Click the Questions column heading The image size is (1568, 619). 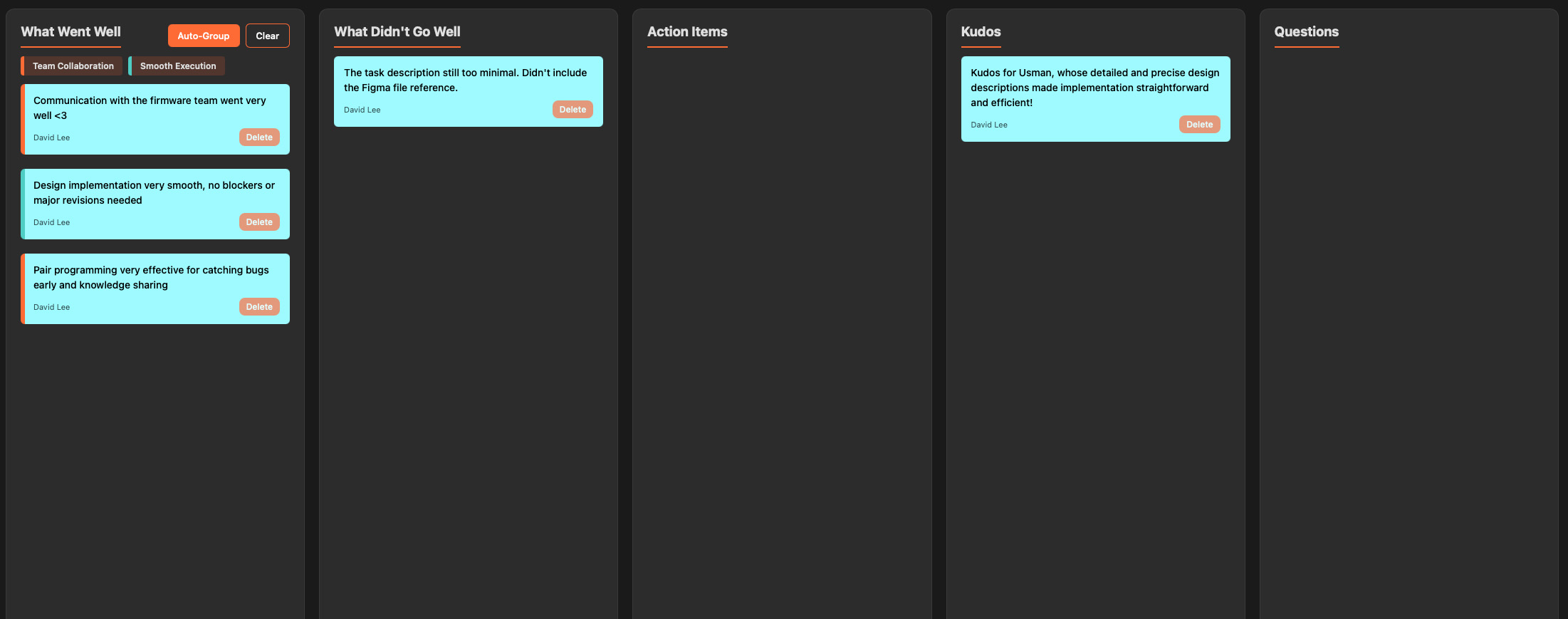[x=1307, y=32]
